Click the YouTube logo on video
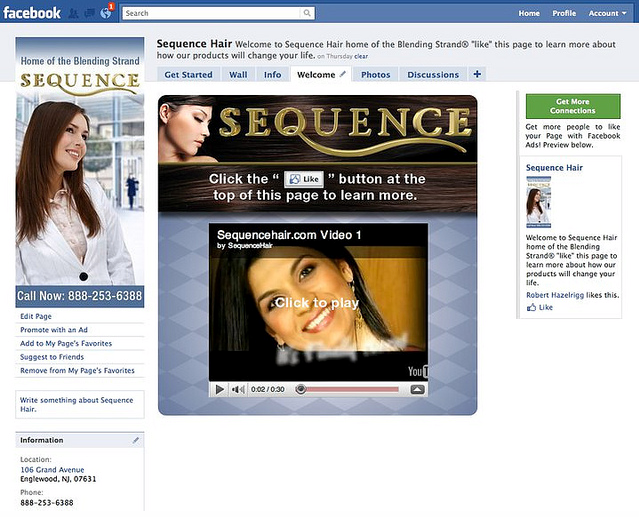The height and width of the screenshot is (517, 639). pos(418,371)
